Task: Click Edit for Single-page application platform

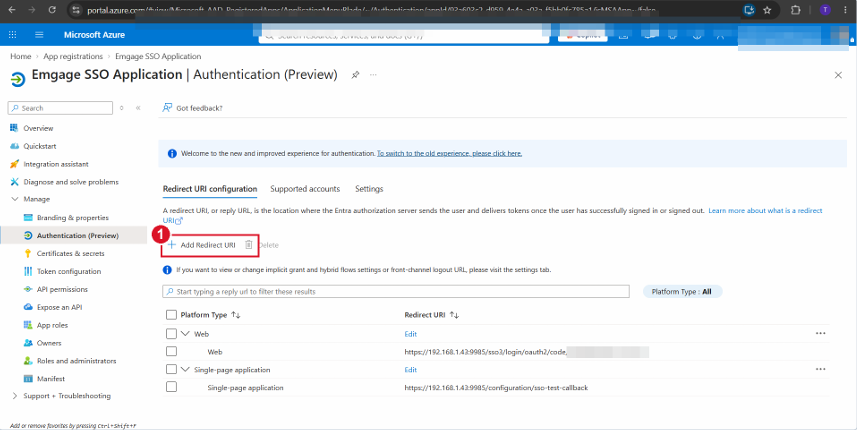Action: point(410,370)
